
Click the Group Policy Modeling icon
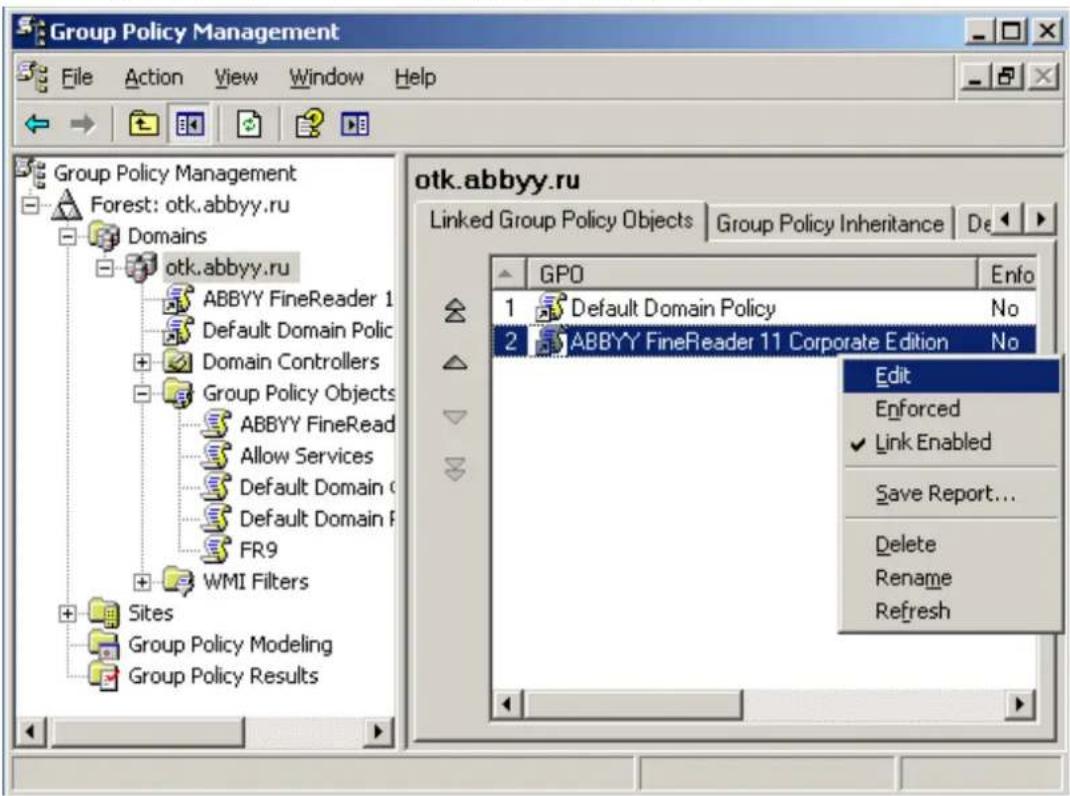click(104, 644)
